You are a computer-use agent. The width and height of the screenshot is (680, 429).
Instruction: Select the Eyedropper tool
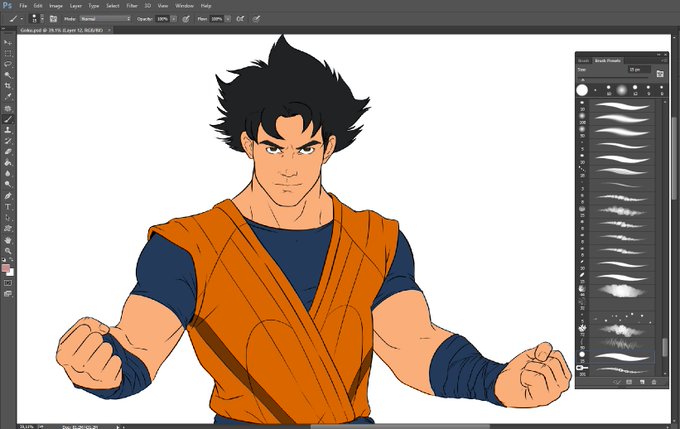8,97
